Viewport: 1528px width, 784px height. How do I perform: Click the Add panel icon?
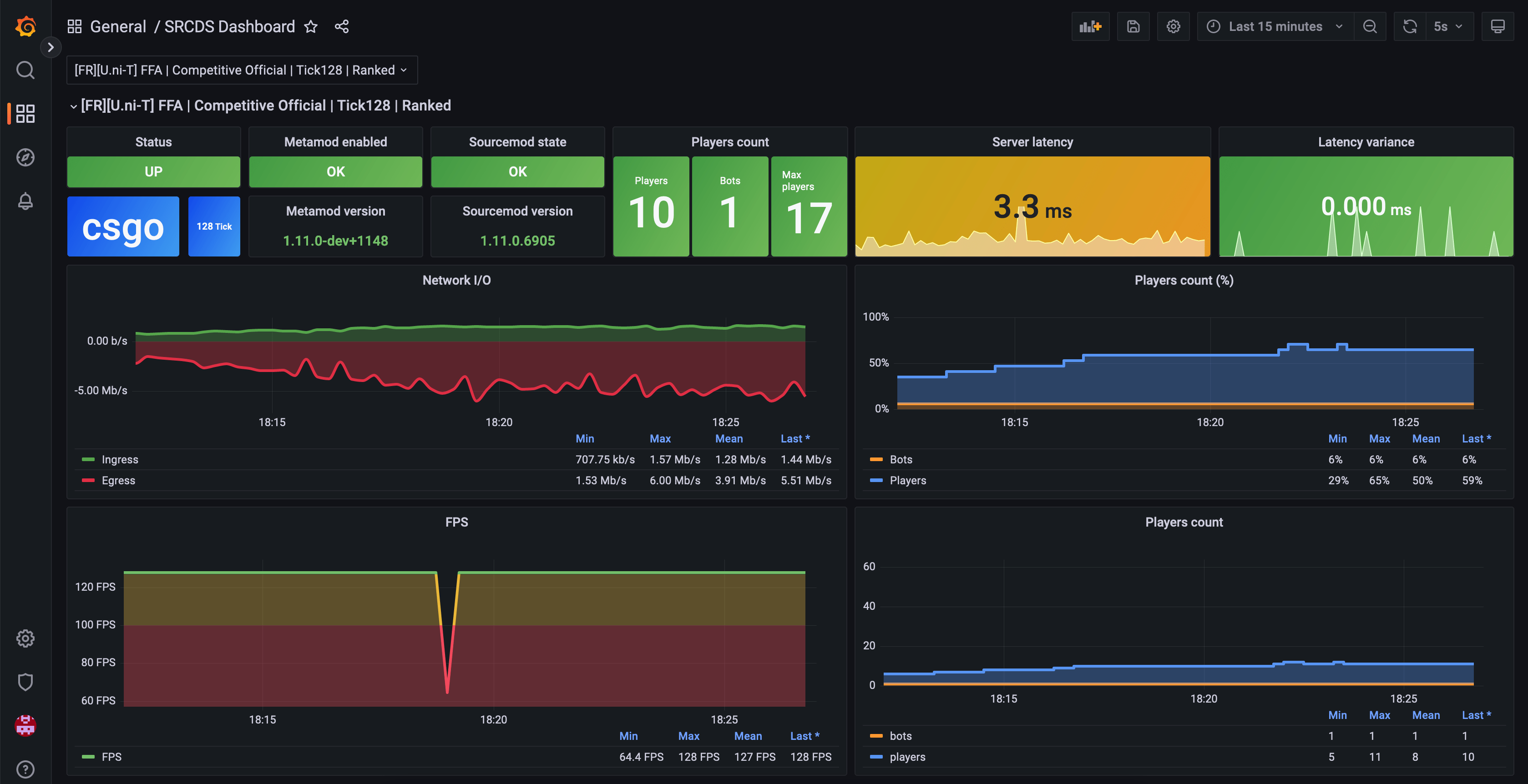[x=1090, y=27]
